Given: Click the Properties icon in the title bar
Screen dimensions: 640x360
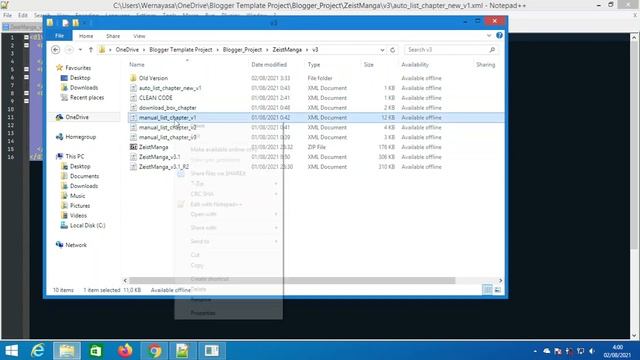Looking at the screenshot, I should click(65, 23).
